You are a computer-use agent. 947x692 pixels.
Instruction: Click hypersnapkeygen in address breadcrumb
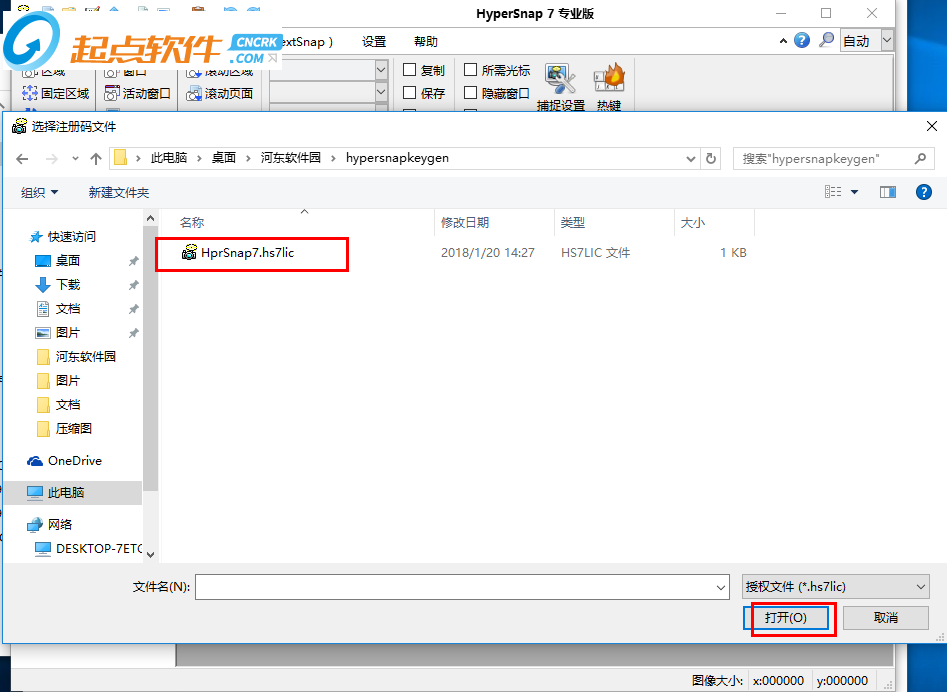397,158
